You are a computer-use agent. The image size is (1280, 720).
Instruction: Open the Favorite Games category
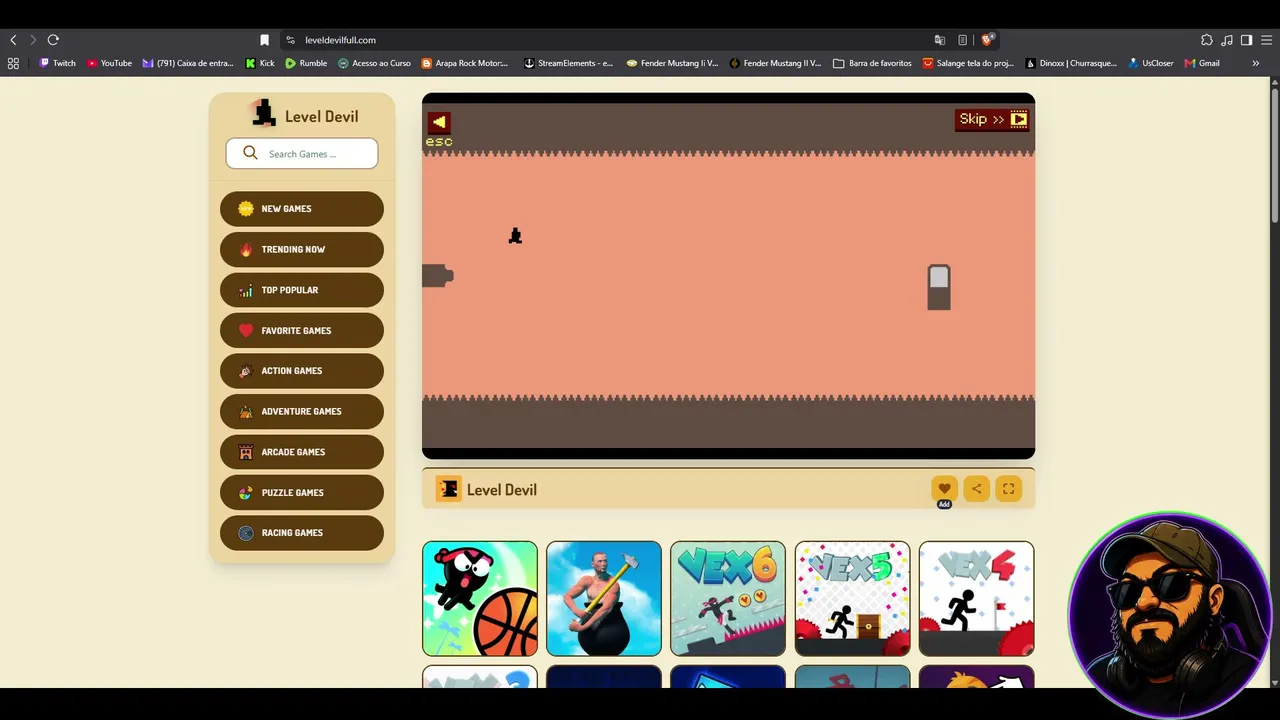(x=302, y=330)
